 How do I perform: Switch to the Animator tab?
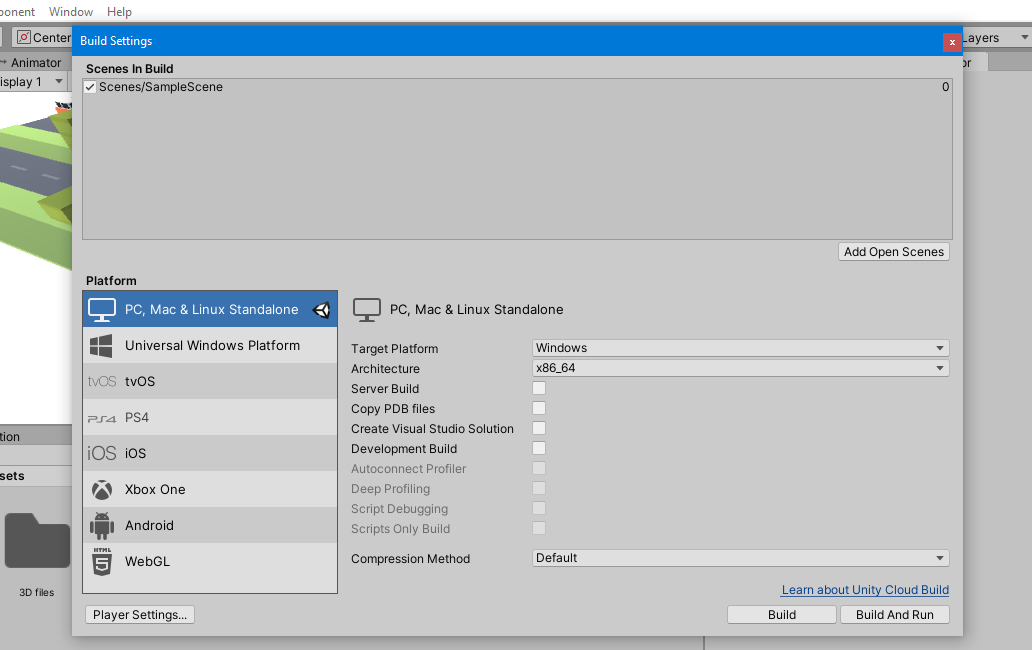tap(36, 62)
